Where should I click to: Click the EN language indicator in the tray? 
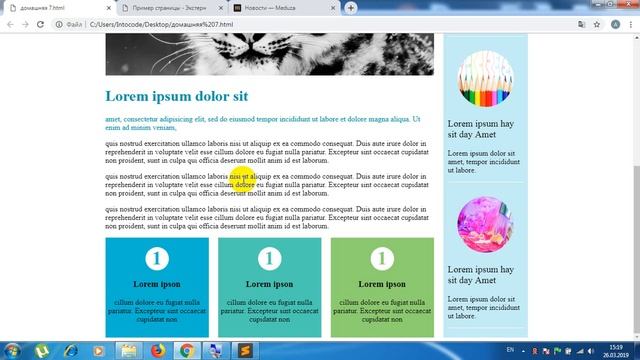tap(510, 350)
